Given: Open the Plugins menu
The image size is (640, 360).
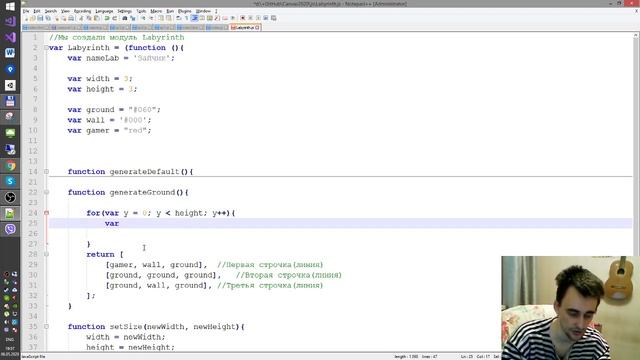Looking at the screenshot, I should (x=184, y=11).
